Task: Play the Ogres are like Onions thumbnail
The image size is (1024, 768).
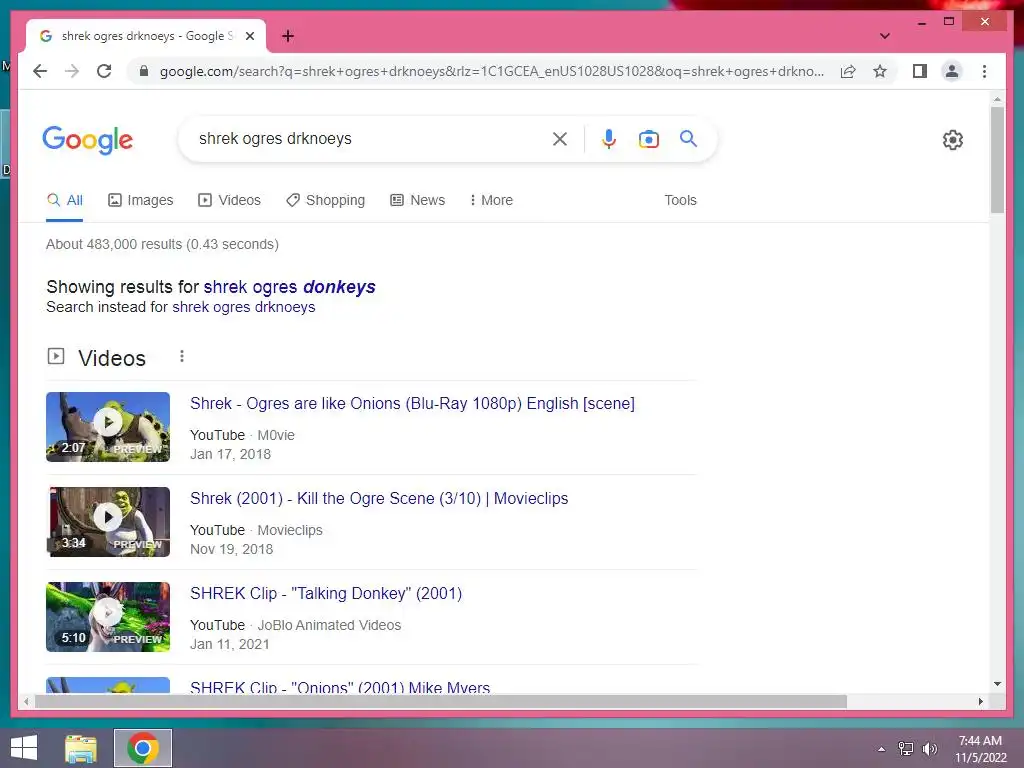Action: pyautogui.click(x=108, y=426)
